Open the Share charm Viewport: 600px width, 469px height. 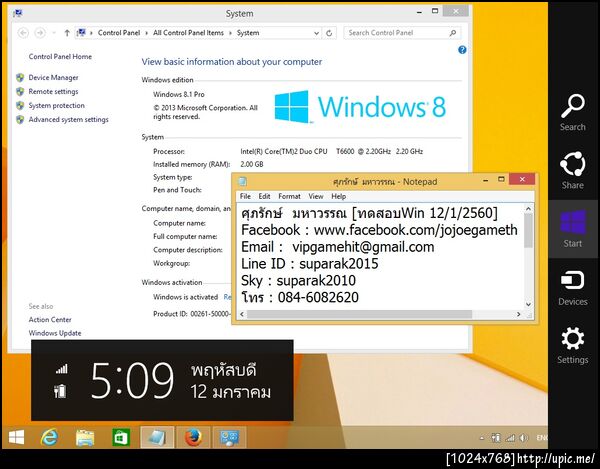(x=572, y=170)
